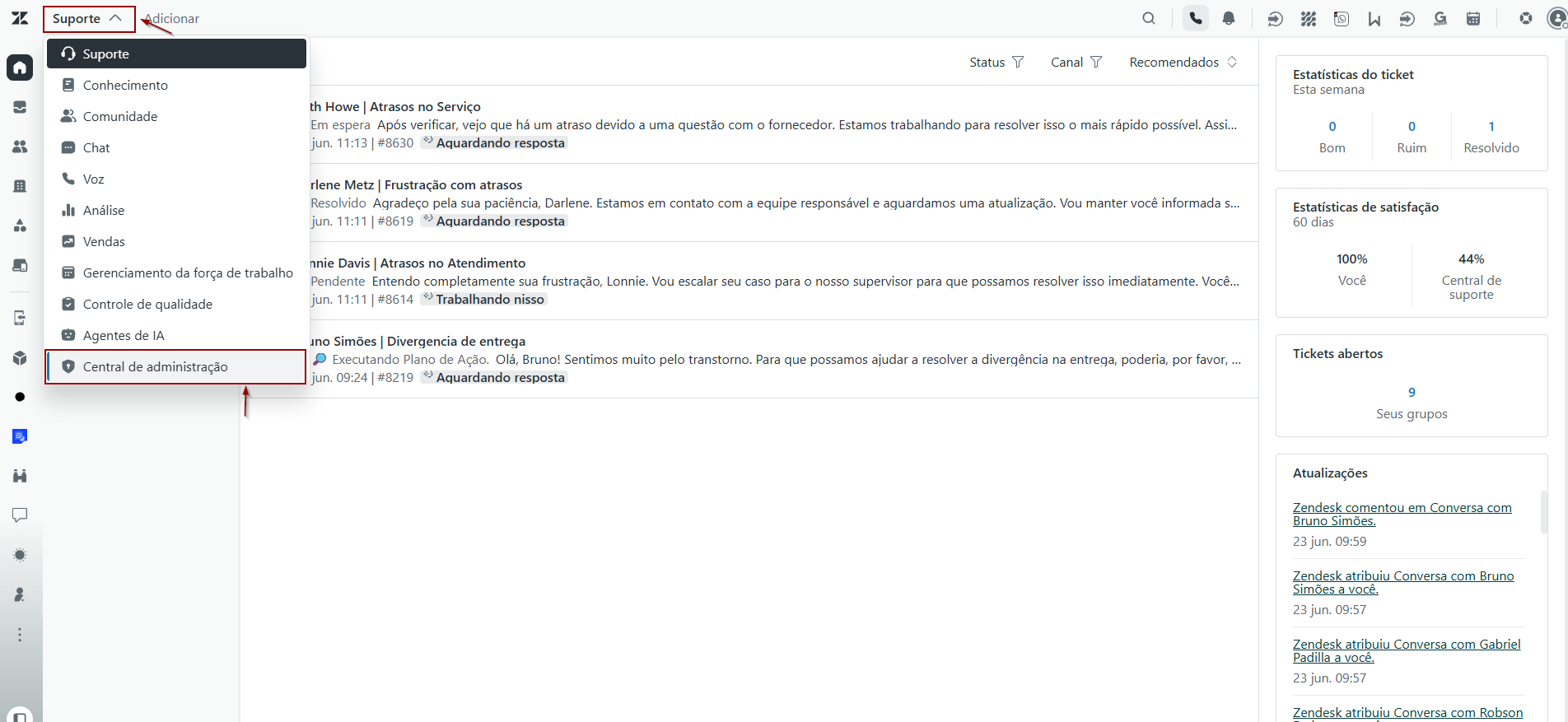Click the Zendesk logo icon
The image size is (1568, 722).
(x=20, y=18)
